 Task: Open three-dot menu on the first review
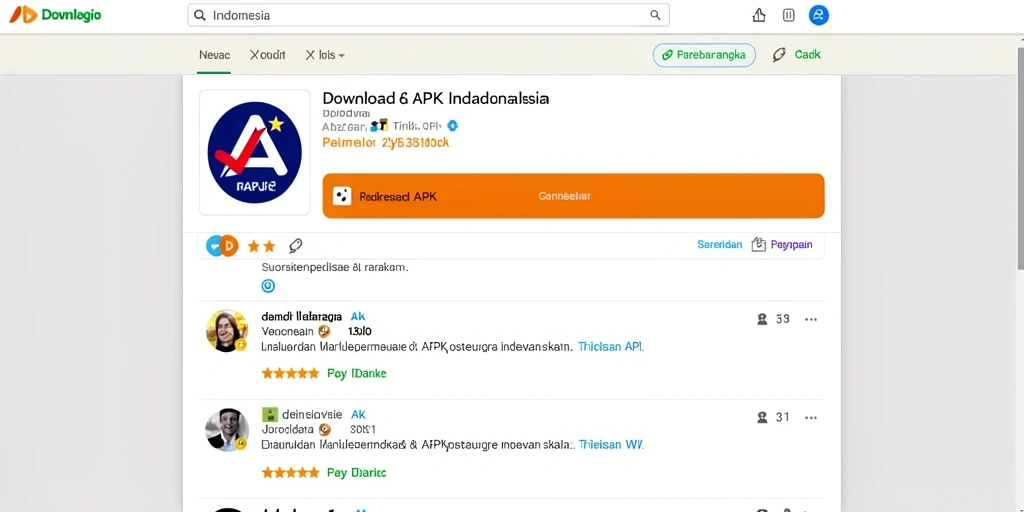[810, 319]
